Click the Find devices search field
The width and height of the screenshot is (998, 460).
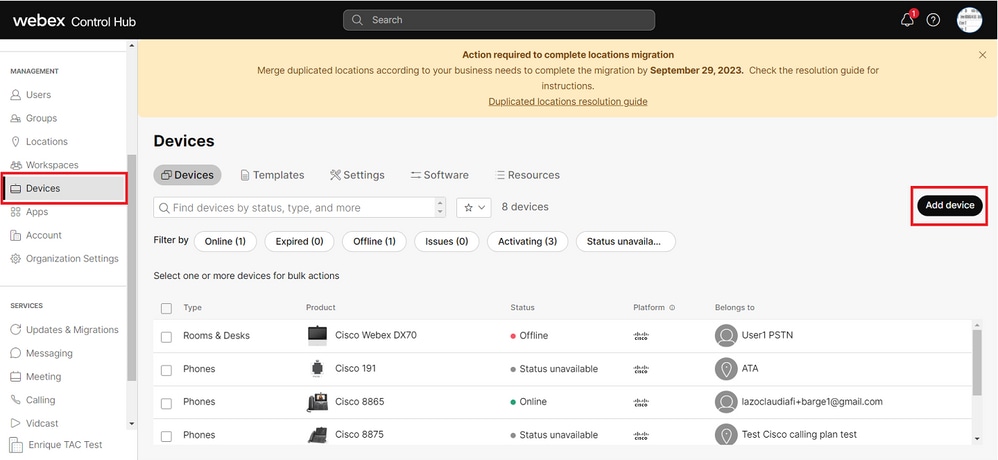(300, 207)
